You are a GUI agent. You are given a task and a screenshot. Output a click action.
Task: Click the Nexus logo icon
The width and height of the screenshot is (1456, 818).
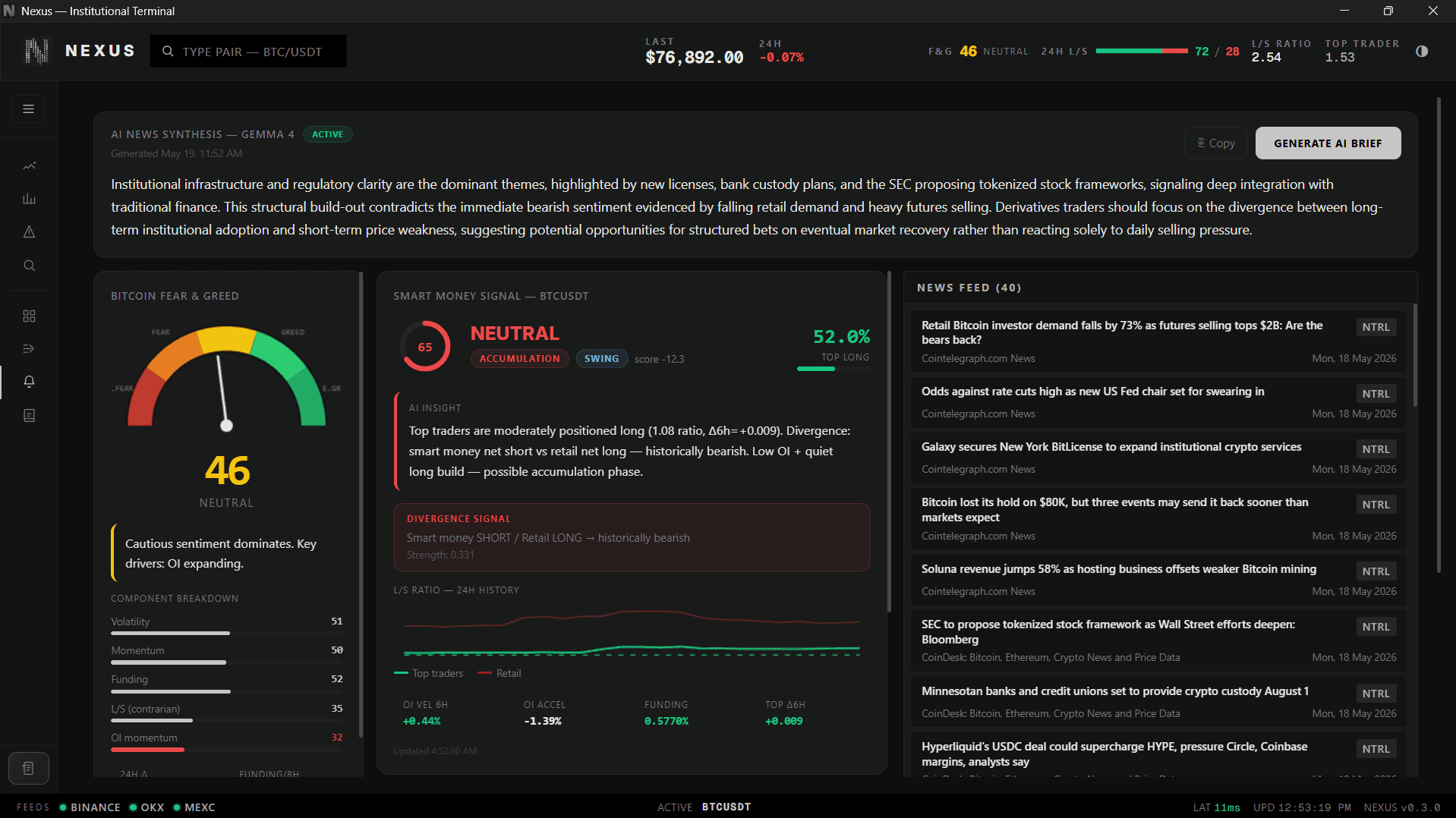(36, 51)
